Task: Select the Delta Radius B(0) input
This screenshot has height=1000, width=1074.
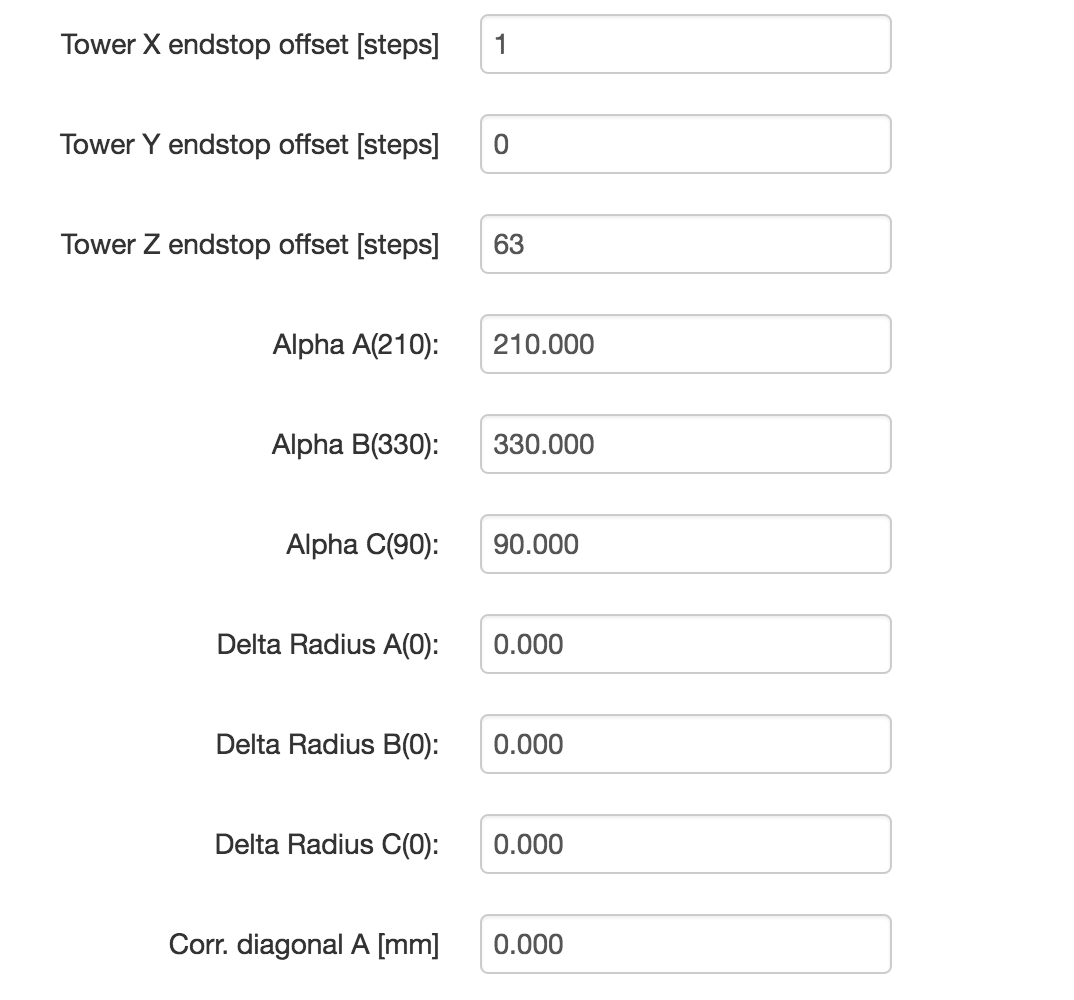Action: [x=685, y=744]
